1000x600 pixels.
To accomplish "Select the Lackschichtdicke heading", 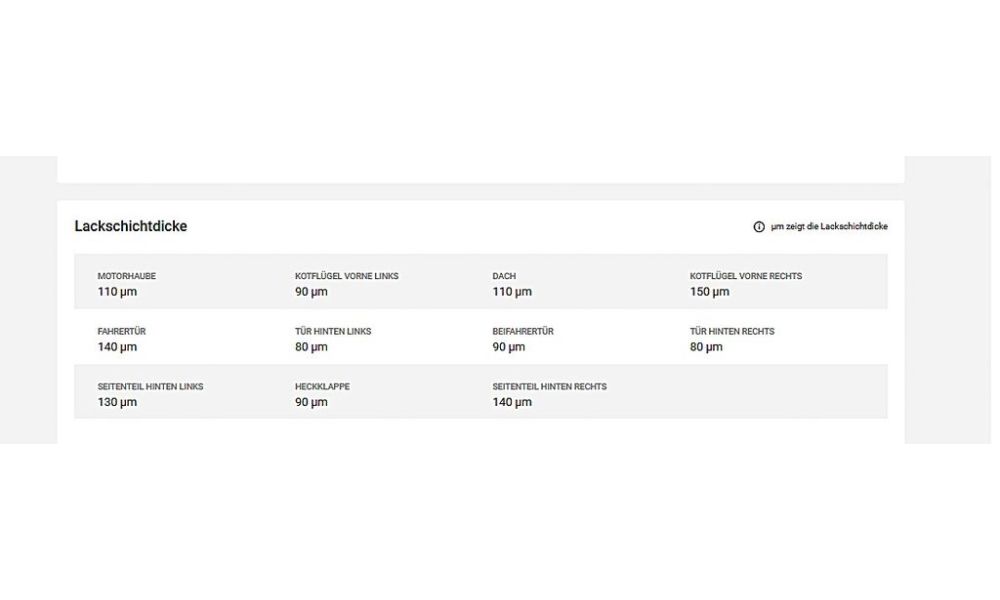I will pos(131,226).
